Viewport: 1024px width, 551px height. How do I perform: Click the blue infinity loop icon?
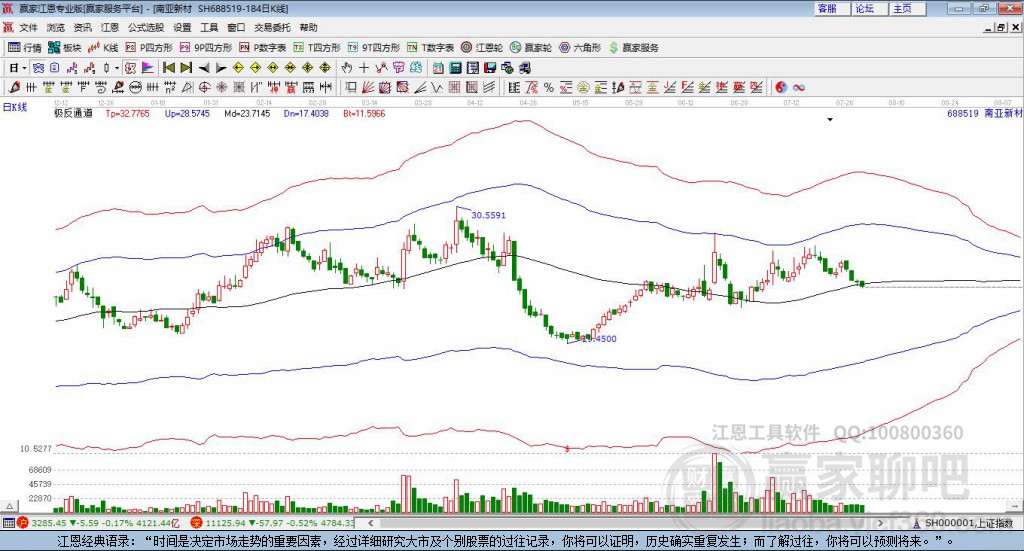(798, 87)
